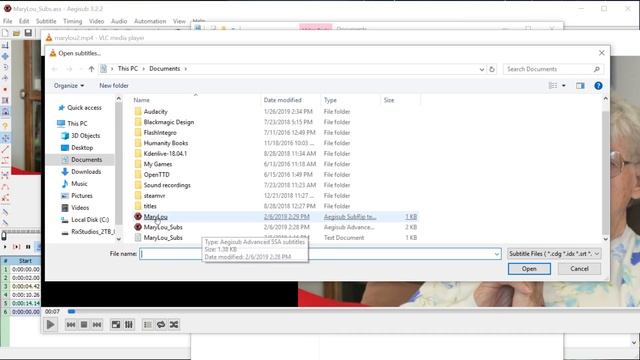Select MaryLou_Subs Aegisub Advanced file

tap(163, 227)
